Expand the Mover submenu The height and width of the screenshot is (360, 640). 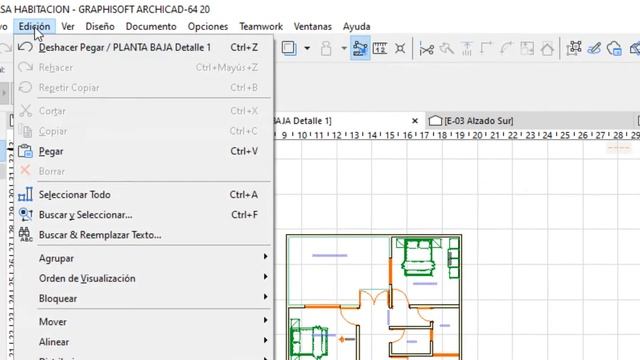[144, 322]
